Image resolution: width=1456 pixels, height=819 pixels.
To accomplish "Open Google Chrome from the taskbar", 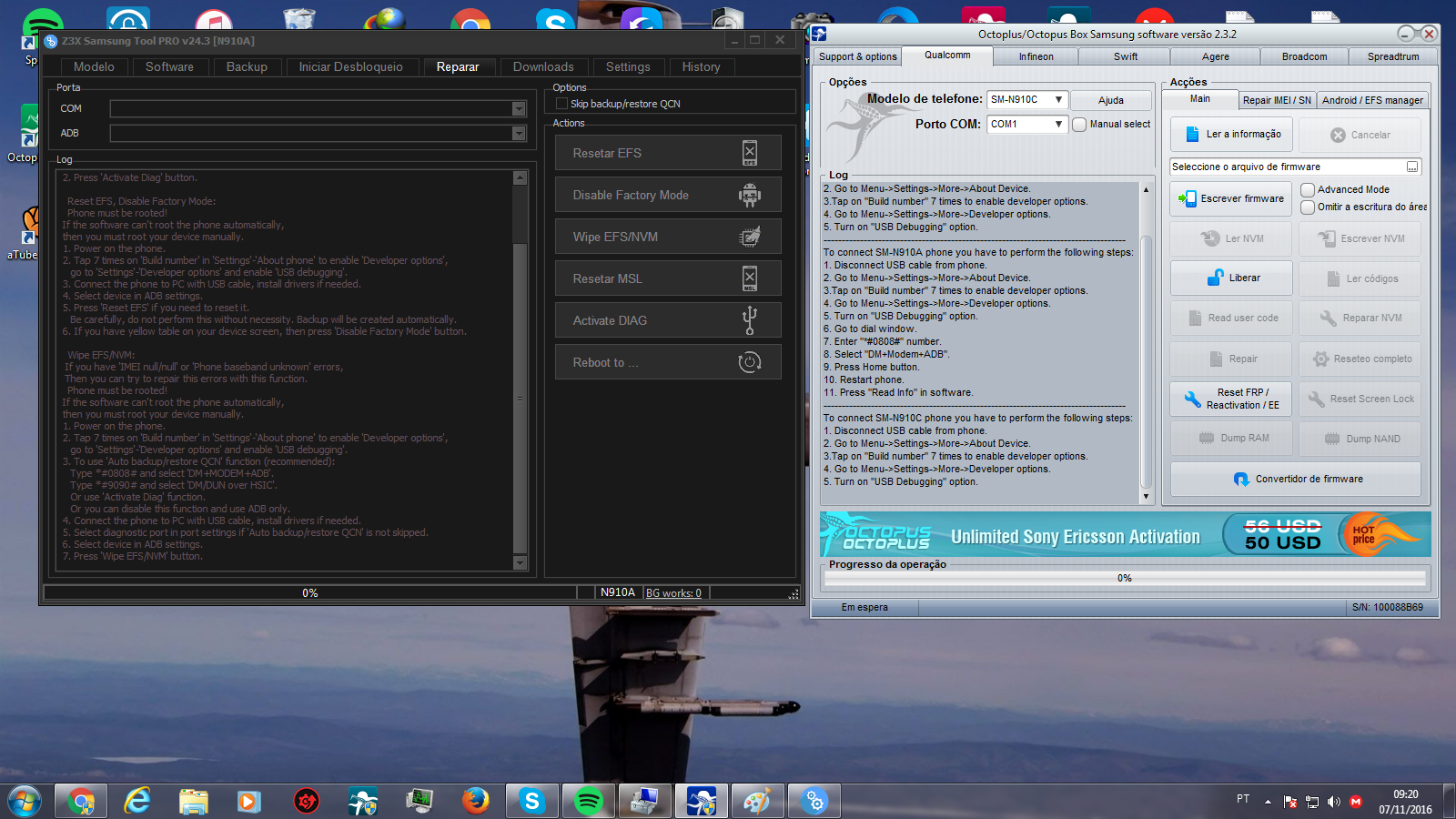I will 81,801.
